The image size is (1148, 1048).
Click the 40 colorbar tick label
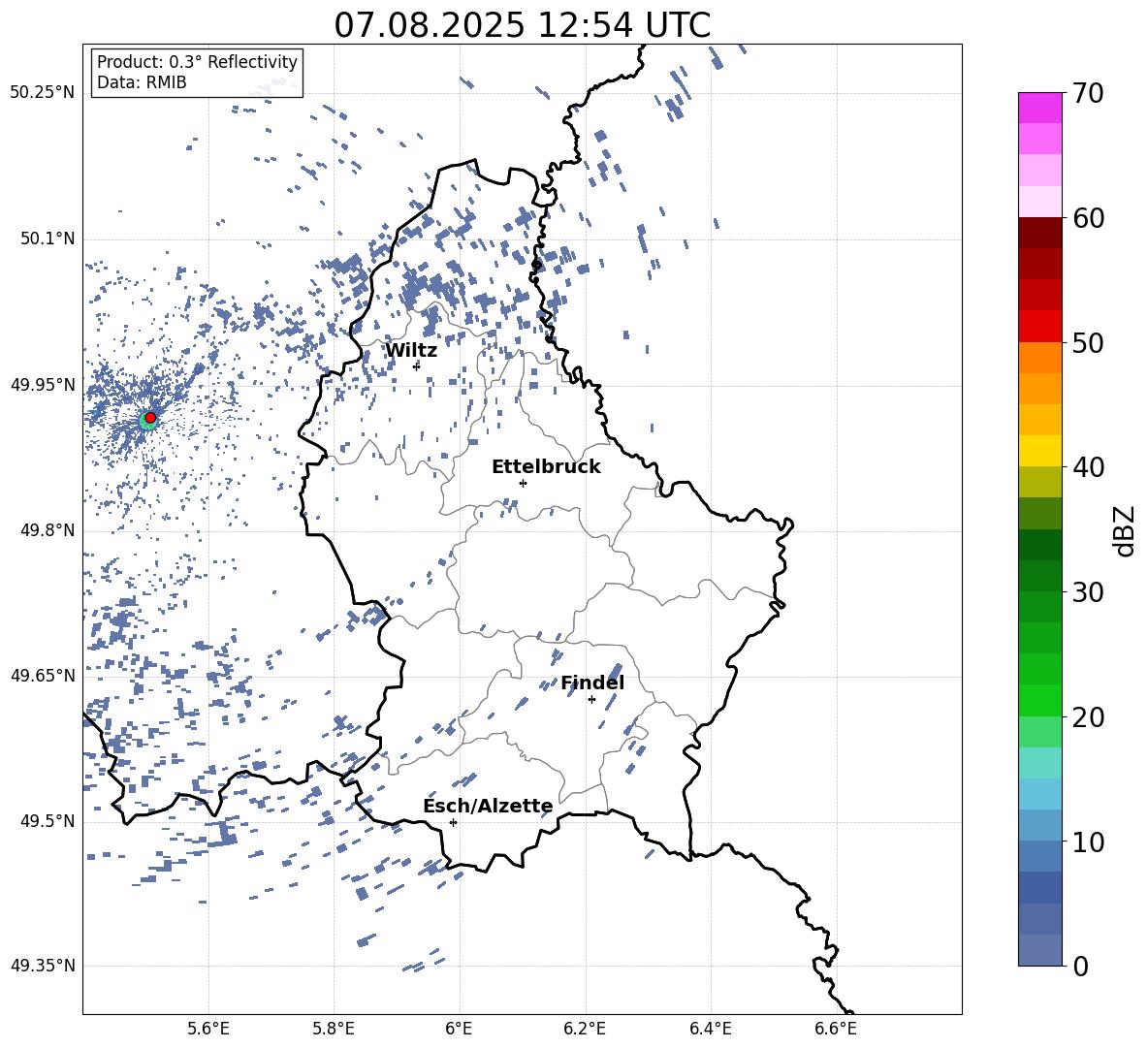pyautogui.click(x=1088, y=467)
